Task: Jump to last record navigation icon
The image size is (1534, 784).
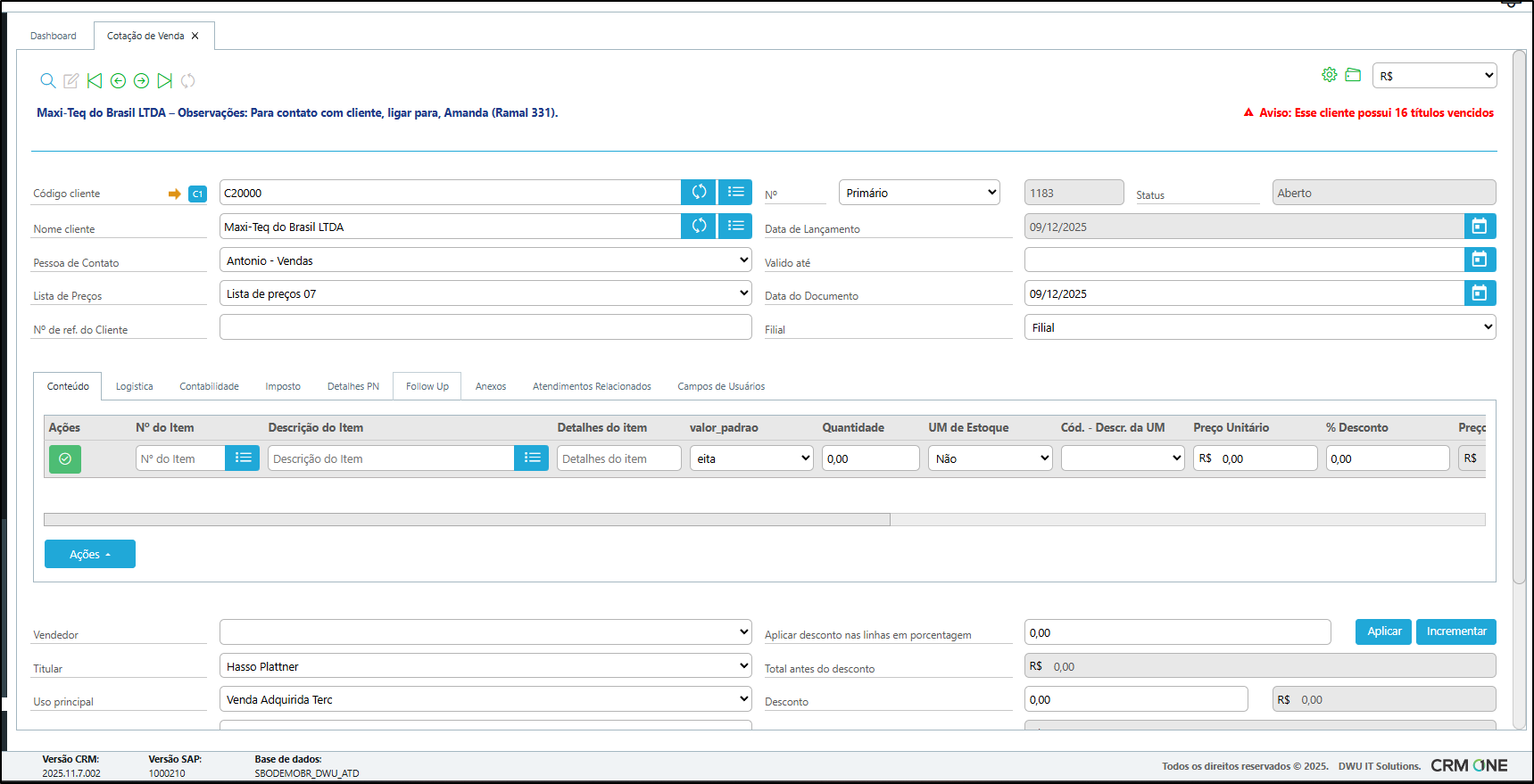Action: click(164, 81)
